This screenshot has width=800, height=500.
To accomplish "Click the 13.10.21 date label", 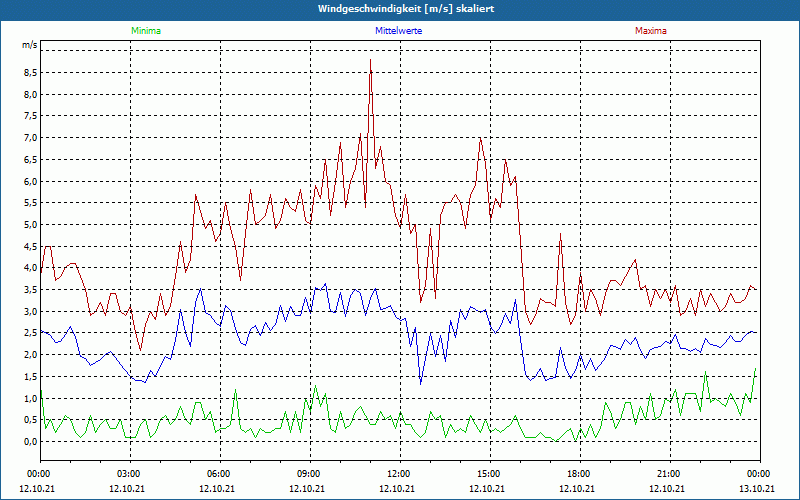I will point(757,488).
